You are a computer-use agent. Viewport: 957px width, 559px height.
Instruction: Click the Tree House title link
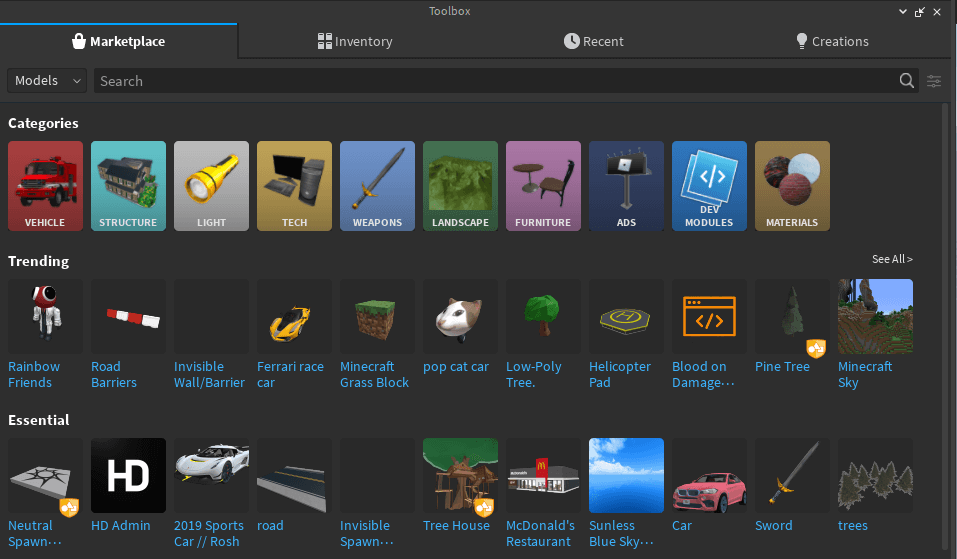pos(457,526)
